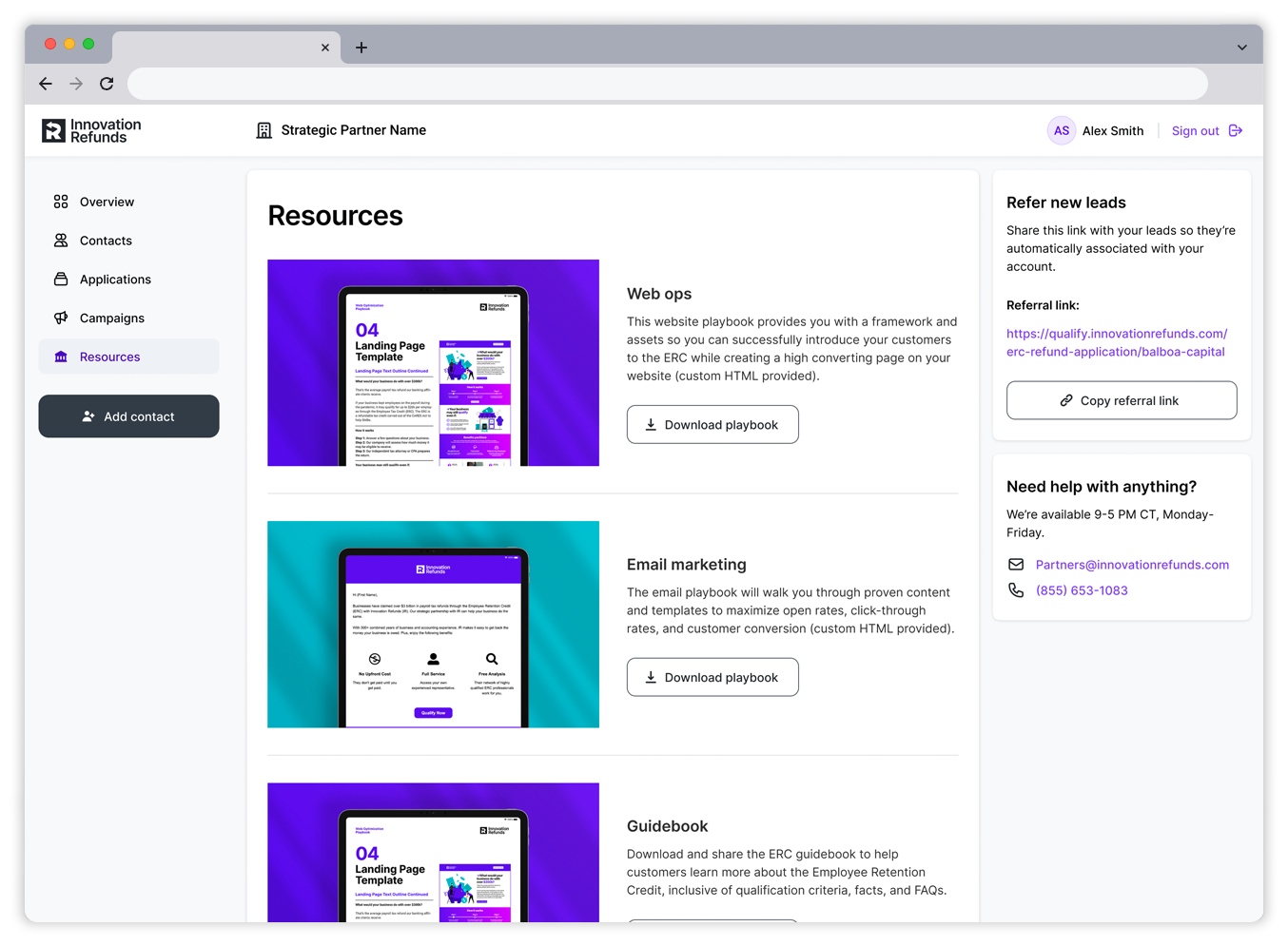
Task: Expand the browser tab list chevron
Action: 1241,48
